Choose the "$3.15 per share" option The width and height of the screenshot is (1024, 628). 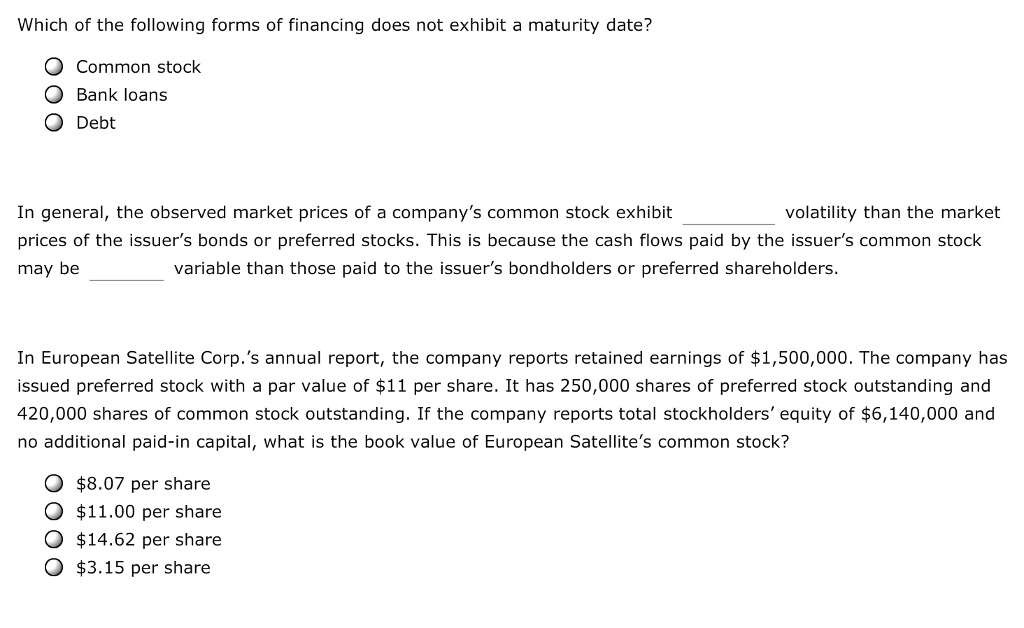pyautogui.click(x=54, y=567)
